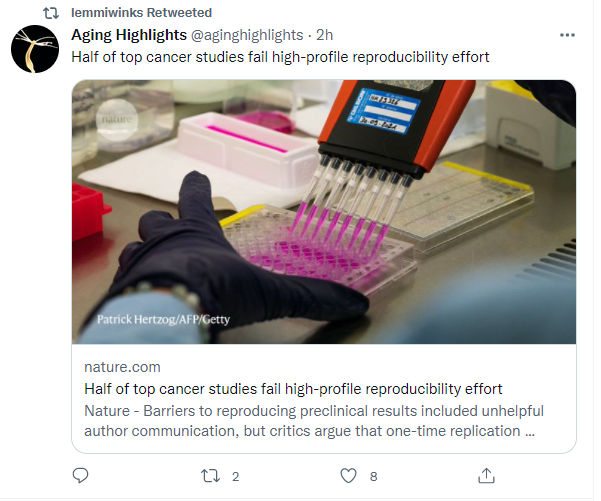The width and height of the screenshot is (601, 501).
Task: Click the card description about preclinical barriers
Action: pyautogui.click(x=312, y=420)
